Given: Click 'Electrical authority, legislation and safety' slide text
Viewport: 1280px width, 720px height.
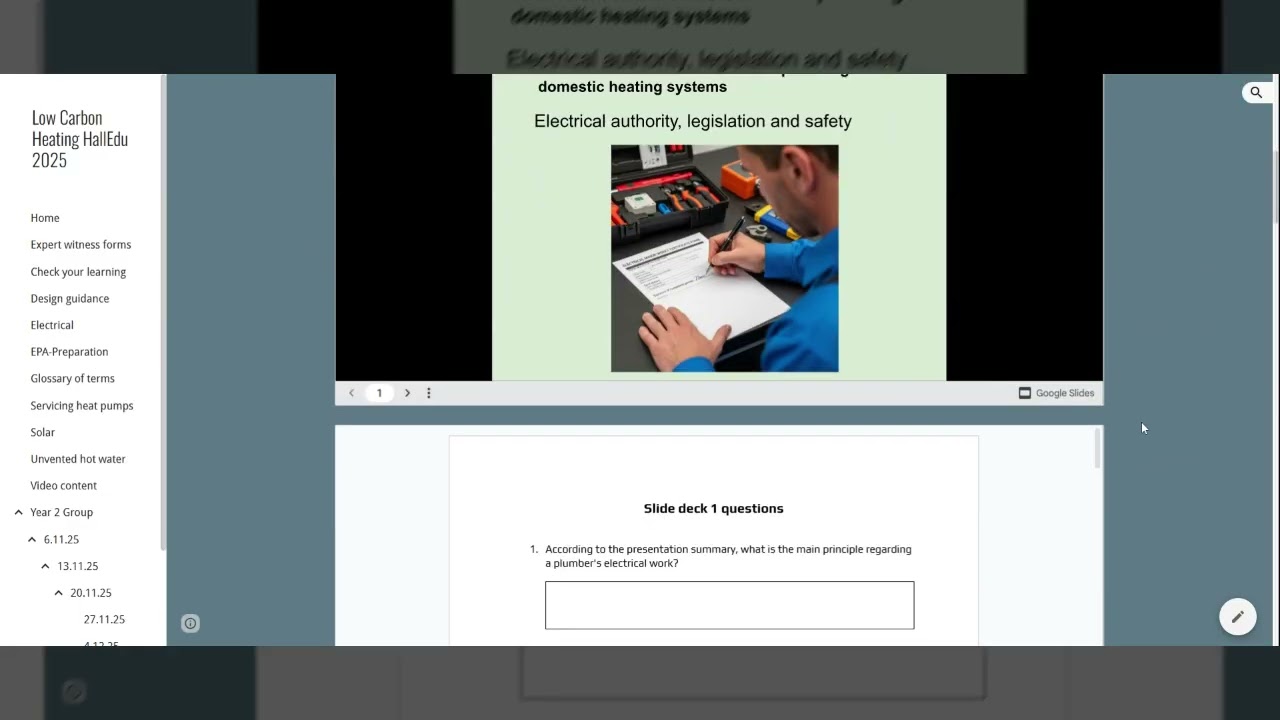Looking at the screenshot, I should [693, 121].
